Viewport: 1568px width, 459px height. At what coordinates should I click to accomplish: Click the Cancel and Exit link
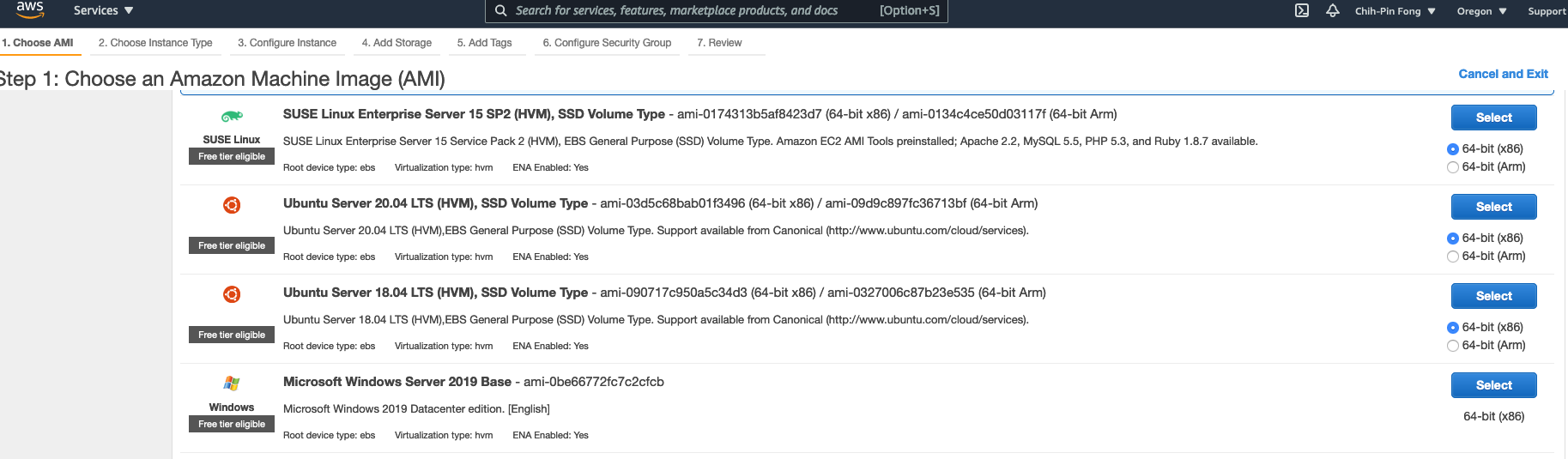pos(1503,74)
